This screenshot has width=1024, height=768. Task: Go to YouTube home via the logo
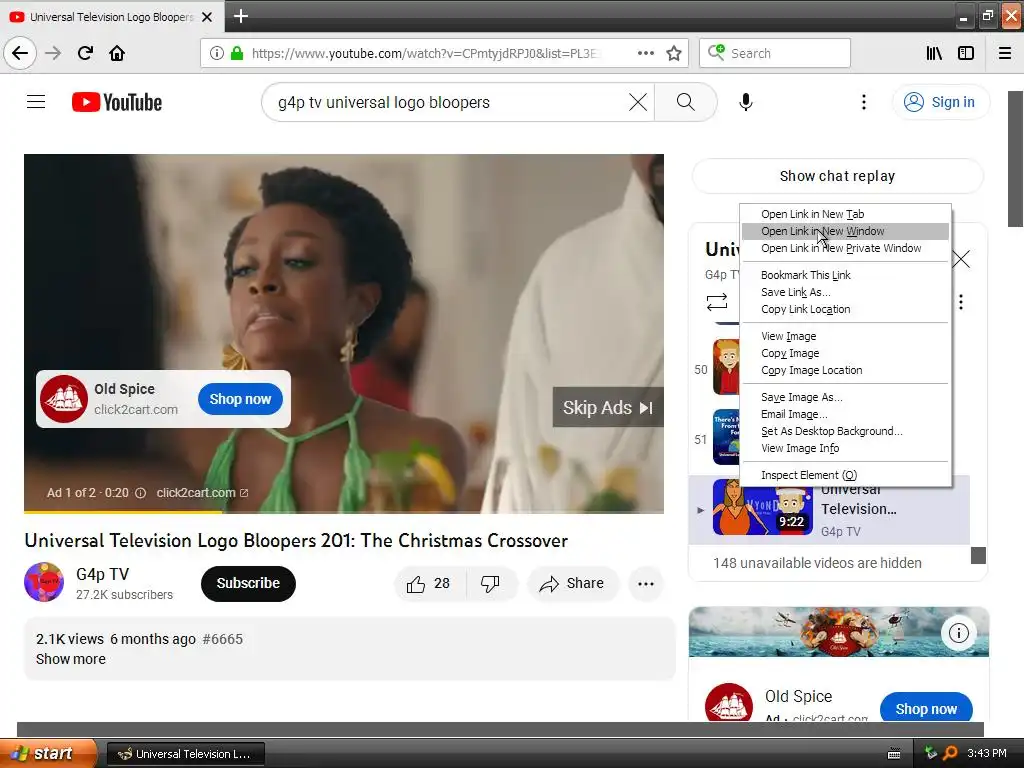tap(117, 102)
